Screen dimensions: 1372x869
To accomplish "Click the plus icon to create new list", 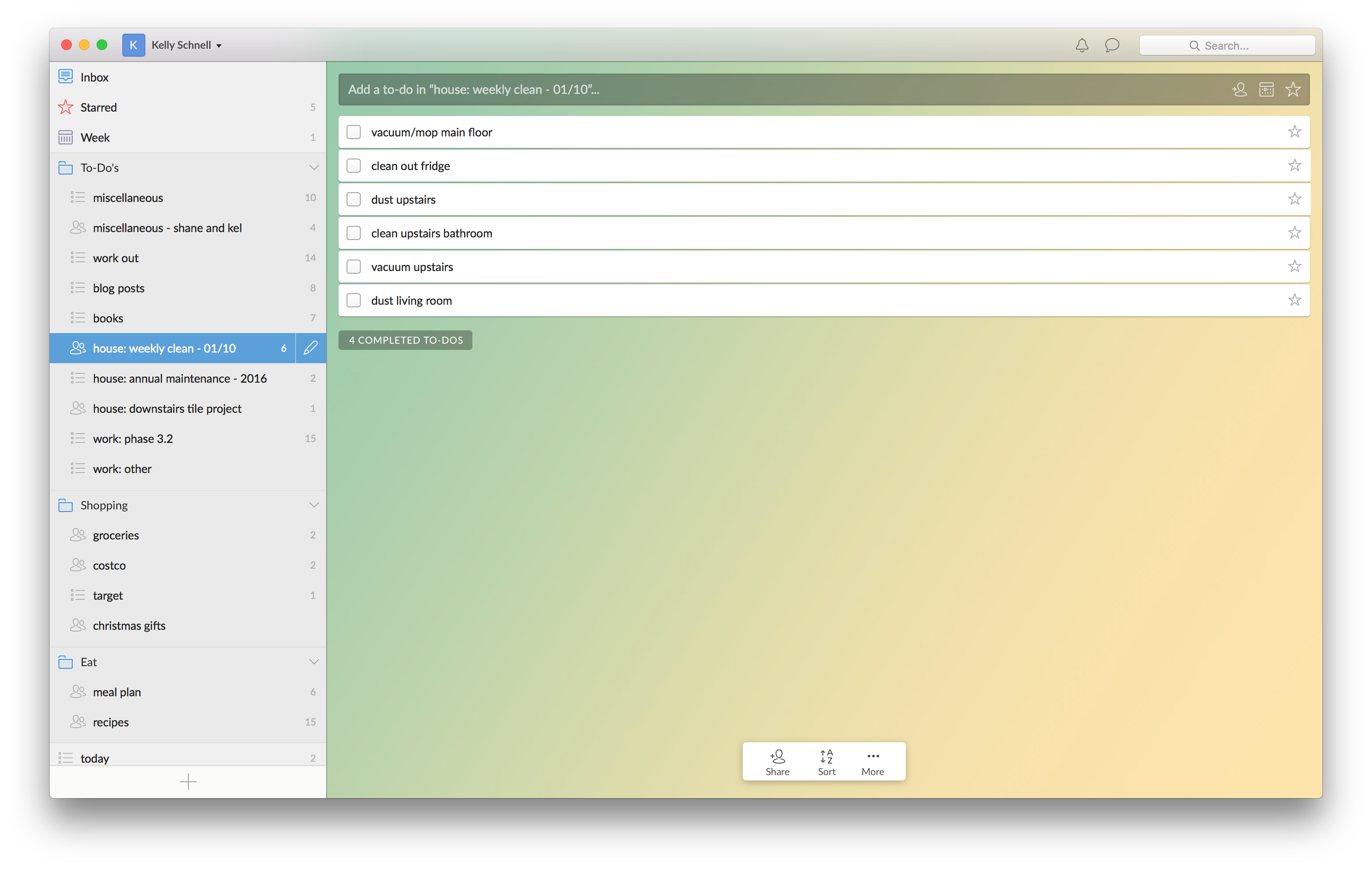I will point(188,782).
